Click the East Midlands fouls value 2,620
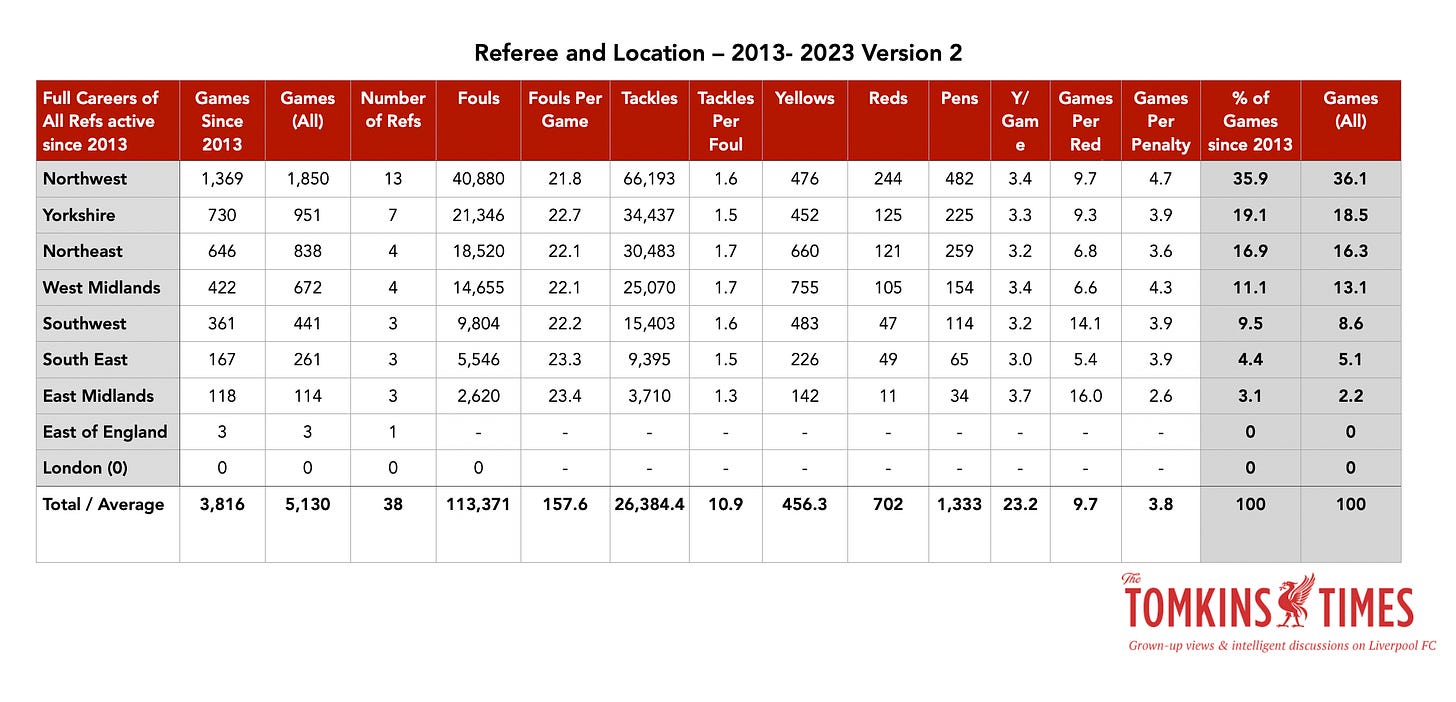This screenshot has width=1456, height=702. point(478,395)
